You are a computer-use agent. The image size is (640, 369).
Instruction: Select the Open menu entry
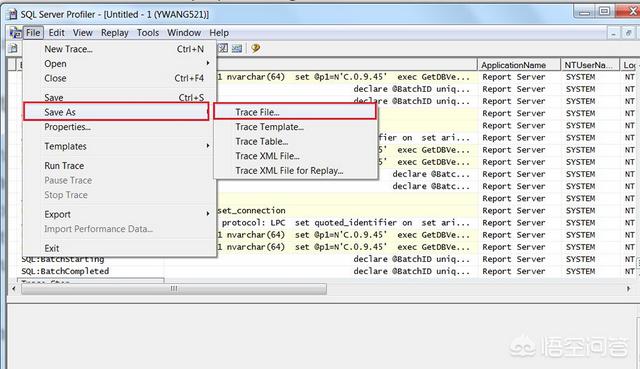click(120, 64)
